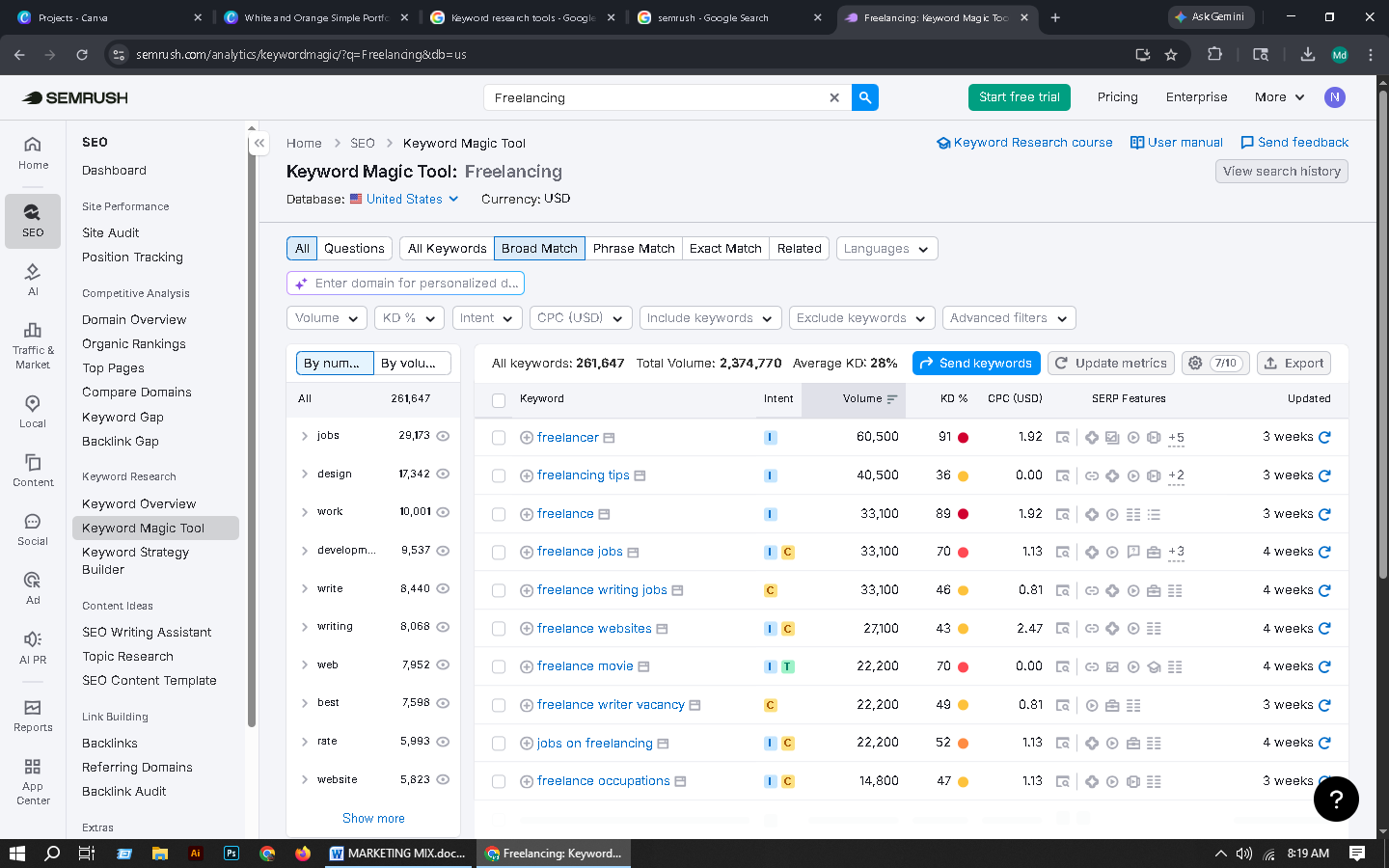Bookmark this page star icon
The image size is (1389, 868).
[1171, 55]
